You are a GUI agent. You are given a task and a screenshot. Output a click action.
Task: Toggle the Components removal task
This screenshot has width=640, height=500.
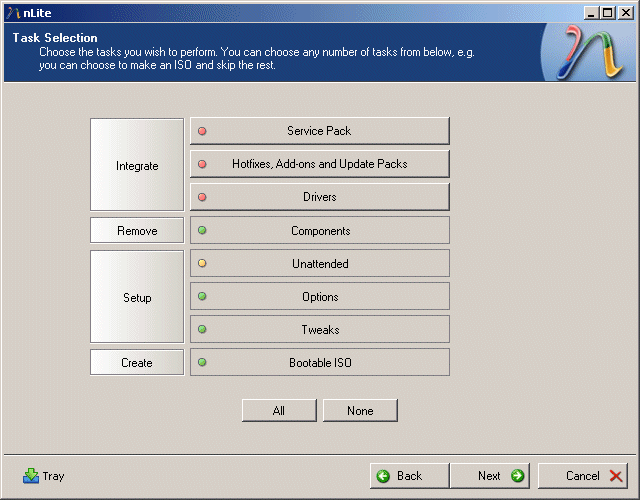coord(320,231)
